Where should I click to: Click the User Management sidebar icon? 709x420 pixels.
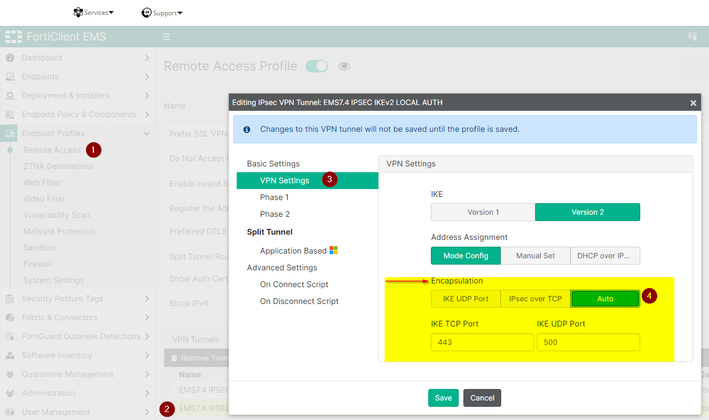10,412
